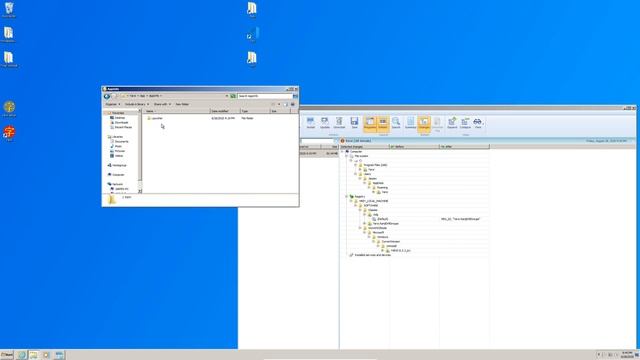Click the Uninstall icon in the ribbon
Viewport: 640px width, 360px height.
pos(339,123)
